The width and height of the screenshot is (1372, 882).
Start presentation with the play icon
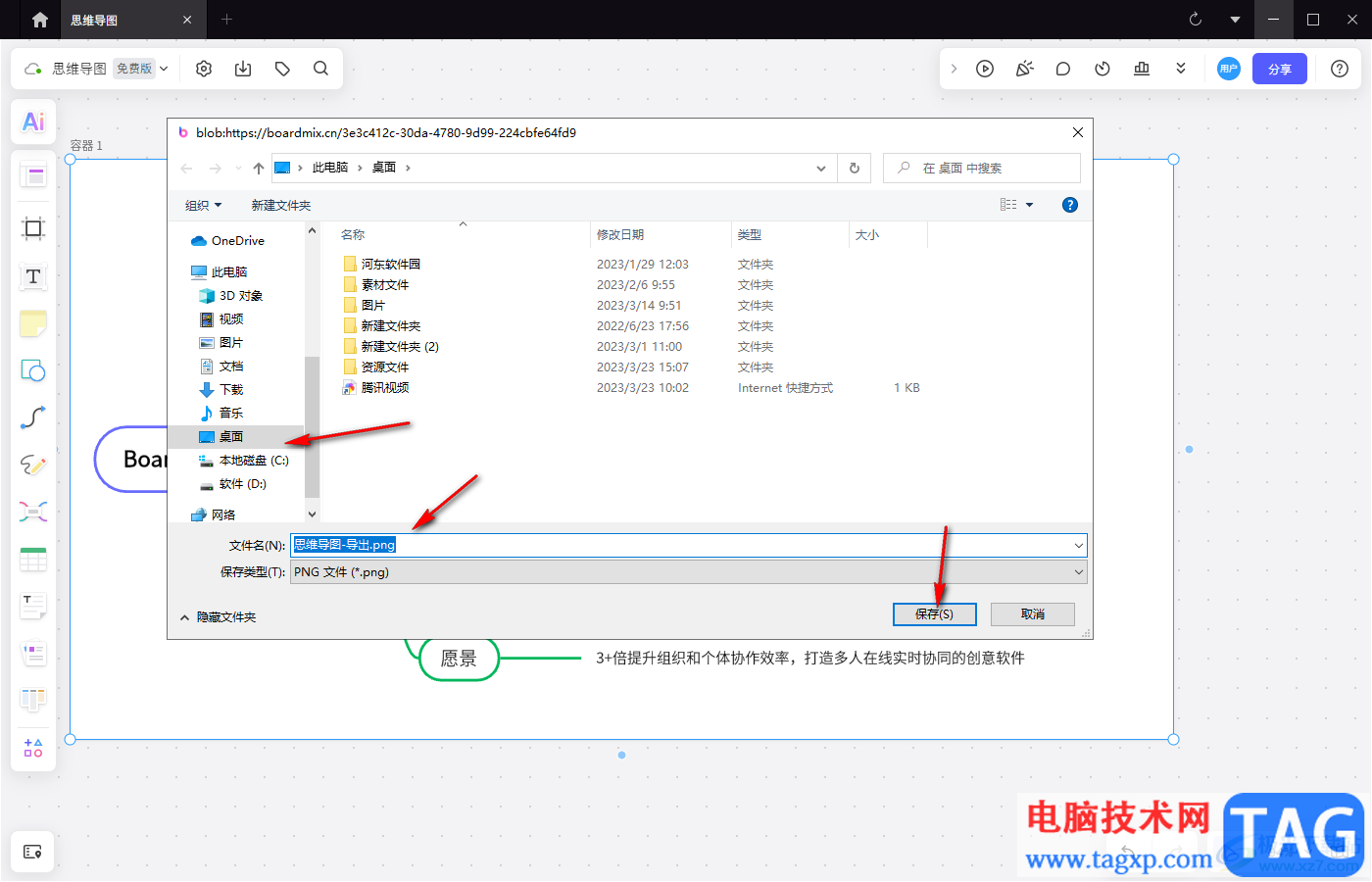[985, 69]
